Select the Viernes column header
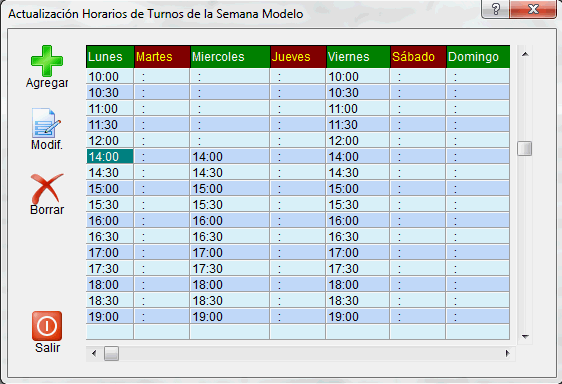The height and width of the screenshot is (384, 562). [x=358, y=57]
